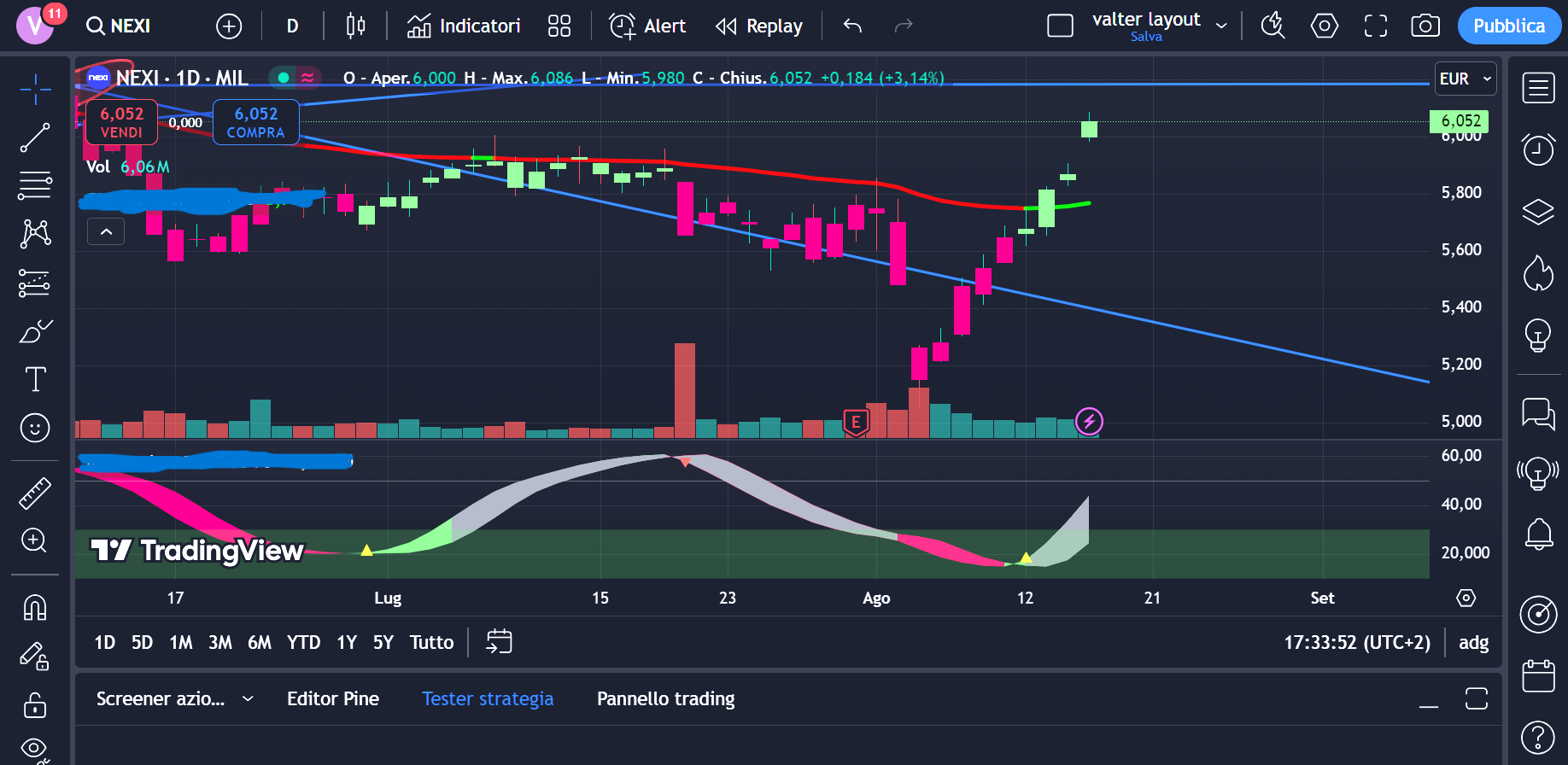This screenshot has height=765, width=1568.
Task: Redo the last chart action
Action: pos(904,26)
